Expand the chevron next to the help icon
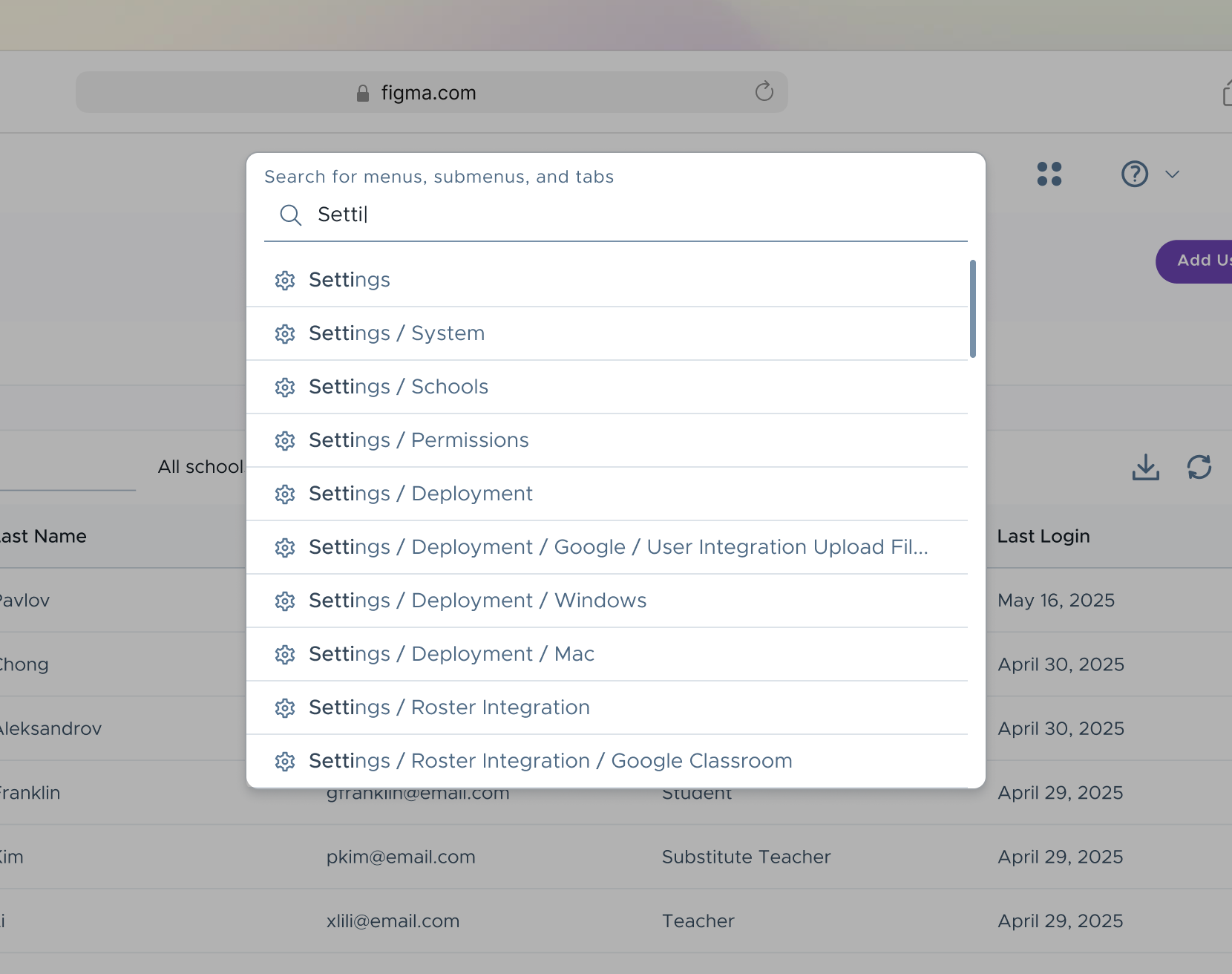The height and width of the screenshot is (974, 1232). click(x=1173, y=174)
